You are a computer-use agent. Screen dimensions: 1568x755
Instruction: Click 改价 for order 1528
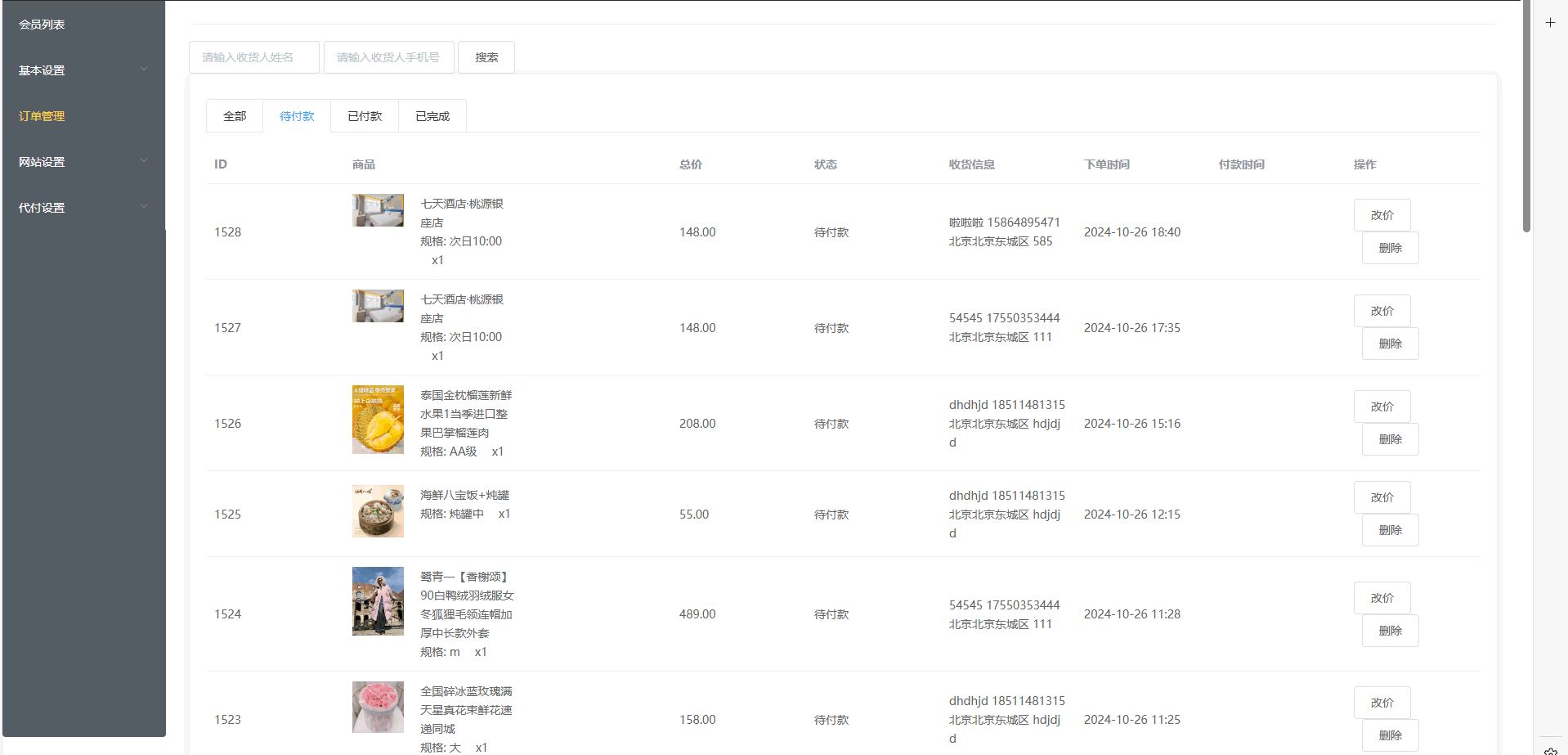[x=1382, y=215]
